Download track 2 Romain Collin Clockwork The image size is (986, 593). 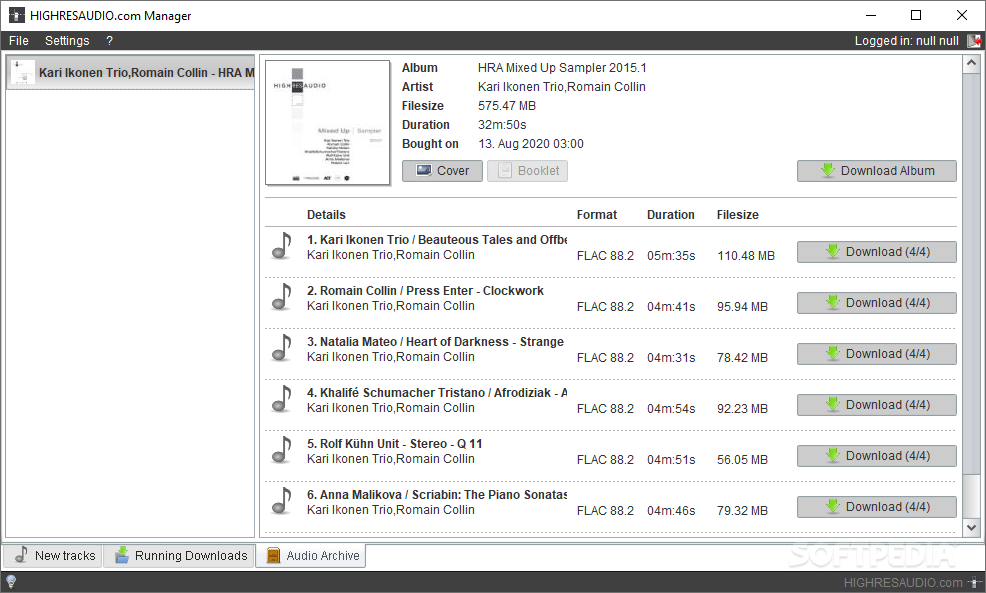tap(877, 303)
